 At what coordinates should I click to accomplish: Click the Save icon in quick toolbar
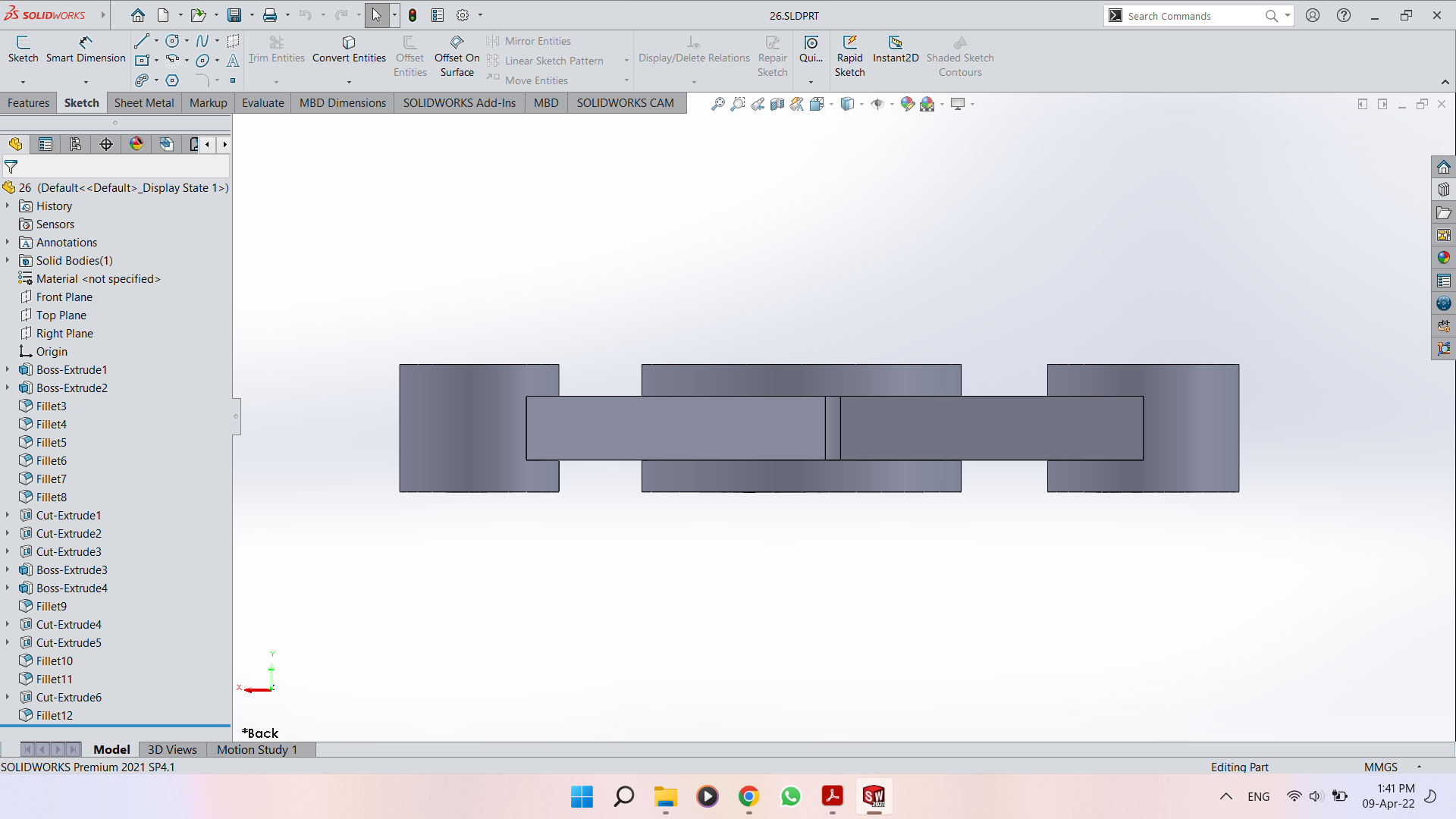point(234,15)
